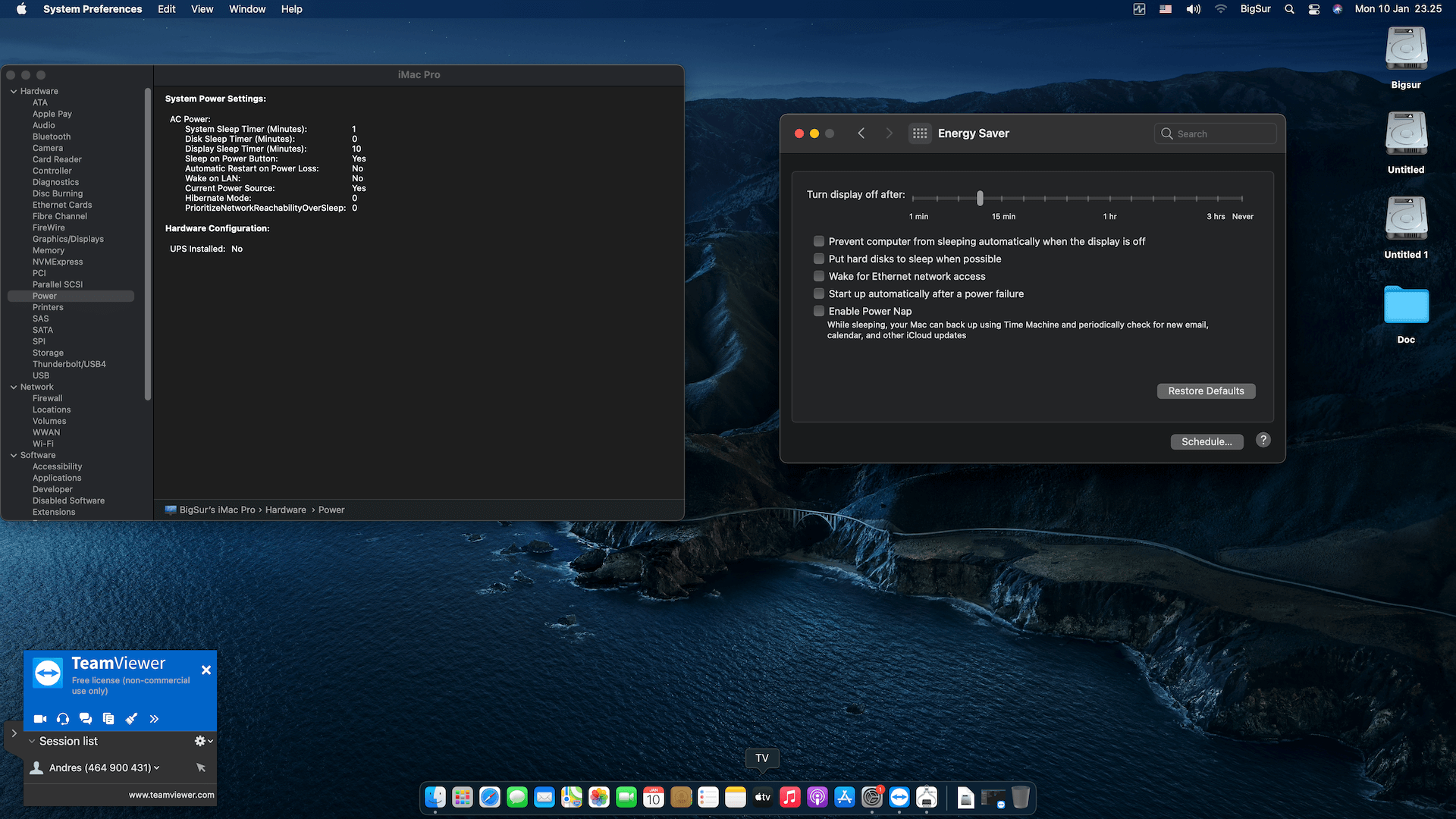Screen dimensions: 1456x819
Task: Show all preferences grid icon
Action: point(920,133)
